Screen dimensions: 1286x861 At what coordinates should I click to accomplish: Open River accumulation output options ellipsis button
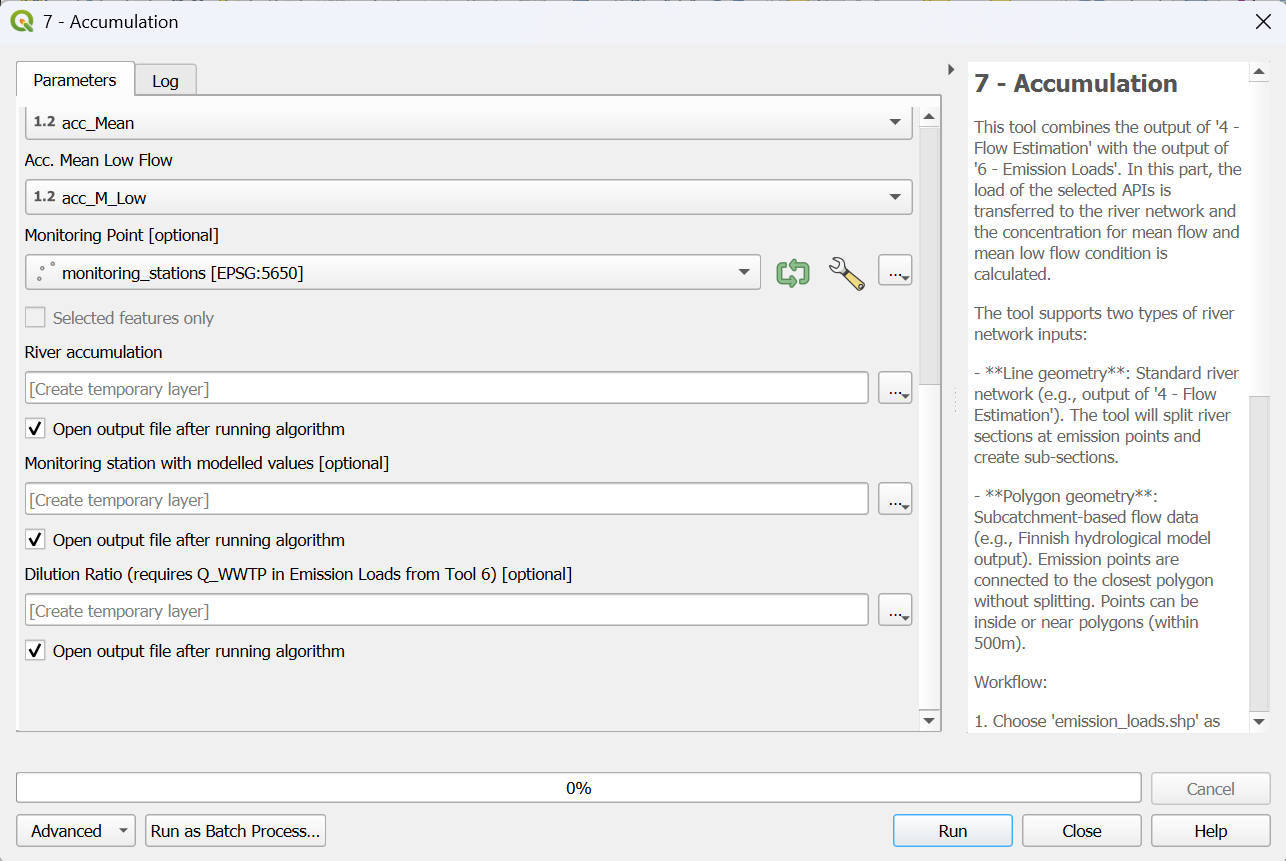coord(895,388)
